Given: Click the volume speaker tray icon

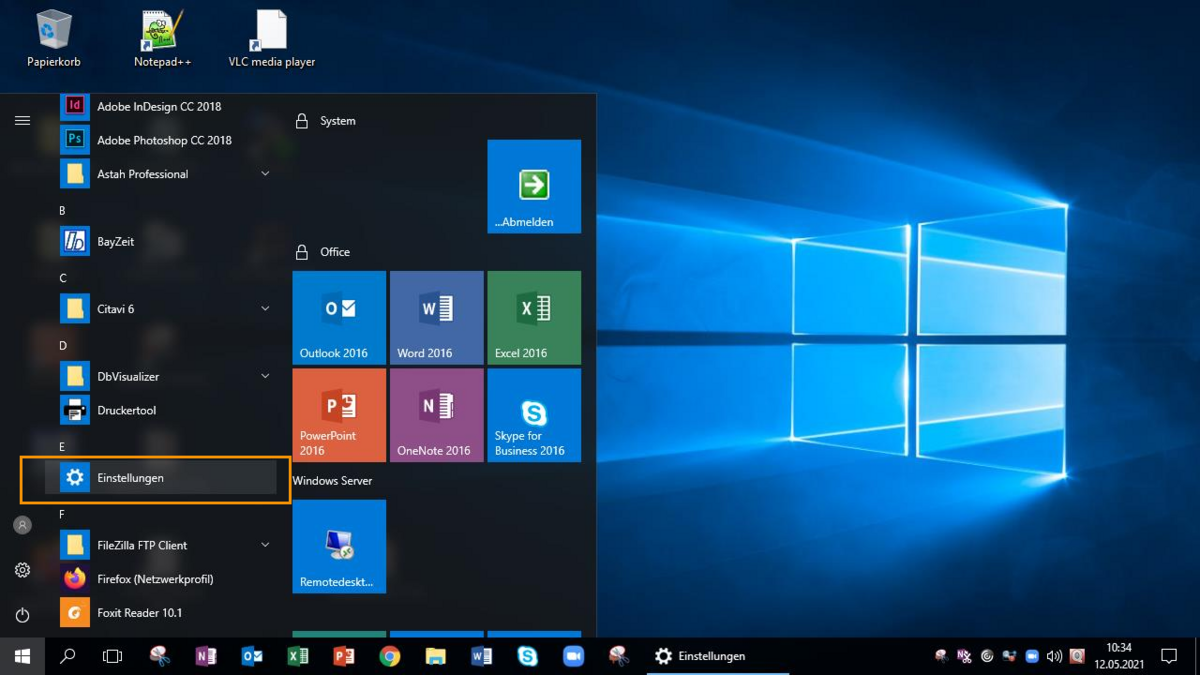Looking at the screenshot, I should click(1054, 657).
